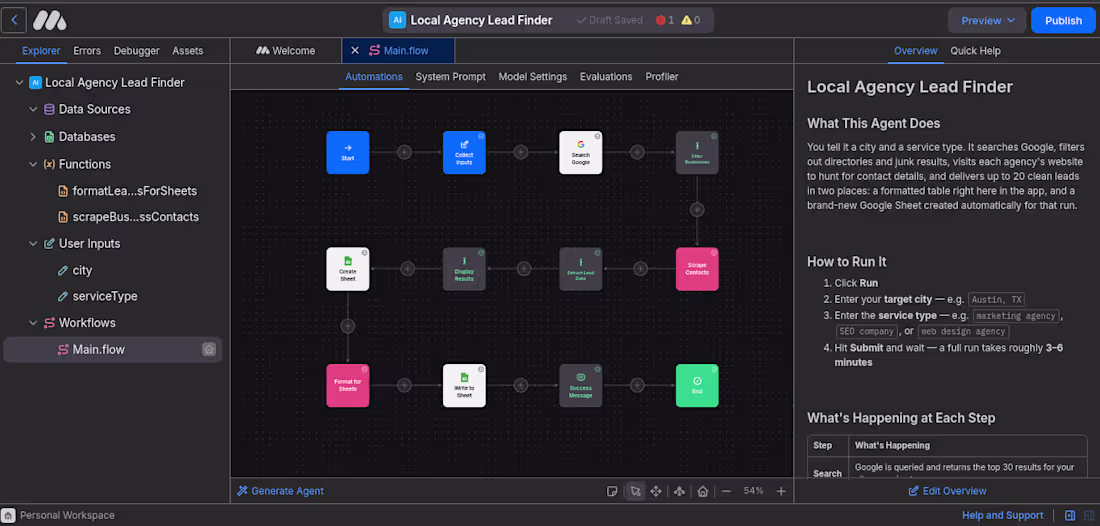Switch to the Automations tab
The height and width of the screenshot is (526, 1100).
(x=374, y=76)
